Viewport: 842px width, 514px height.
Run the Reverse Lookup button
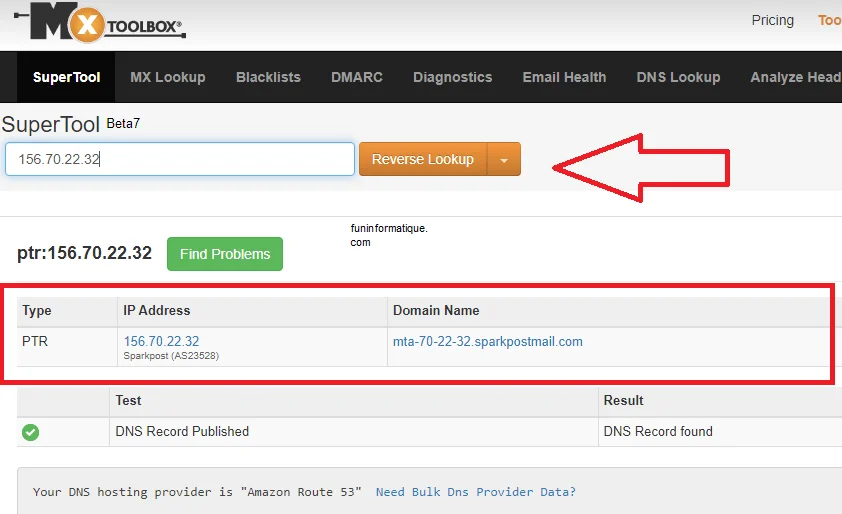click(x=423, y=159)
